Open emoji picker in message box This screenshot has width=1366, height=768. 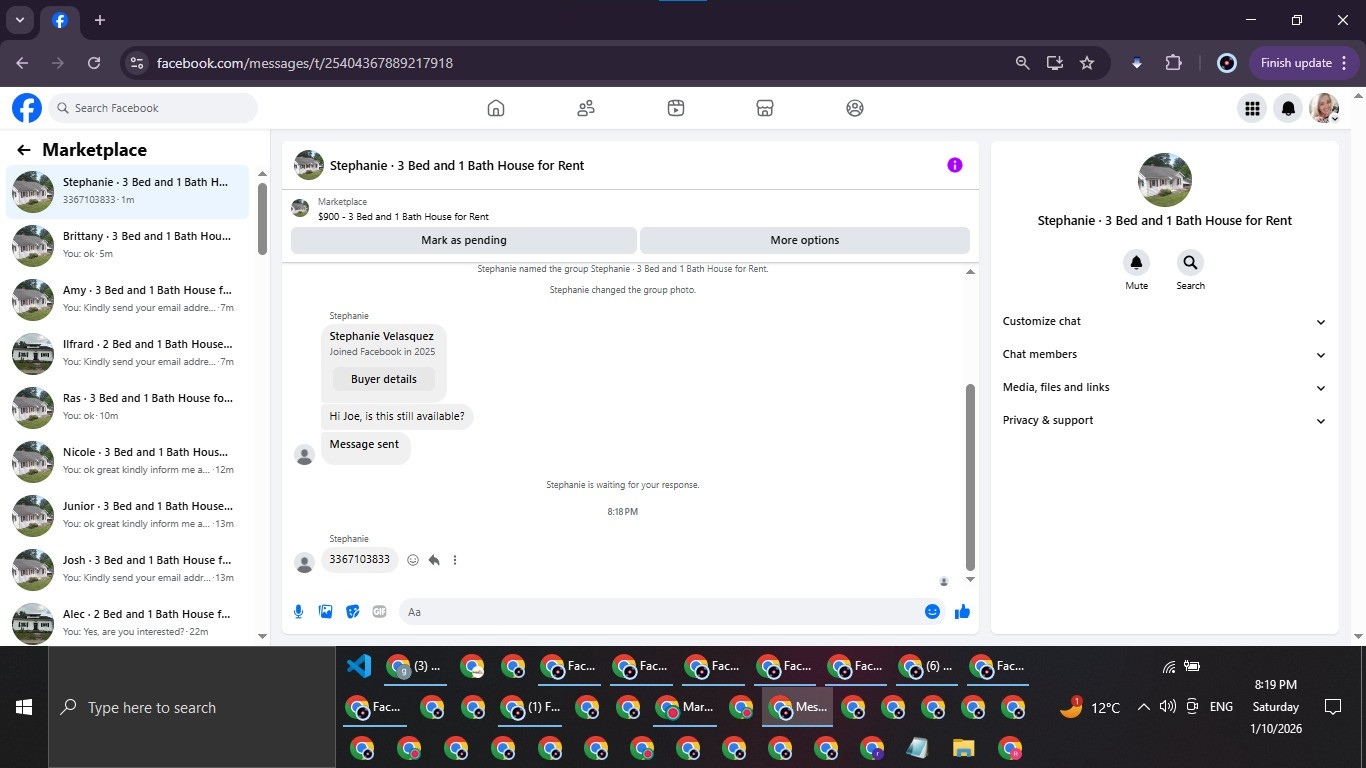click(932, 612)
